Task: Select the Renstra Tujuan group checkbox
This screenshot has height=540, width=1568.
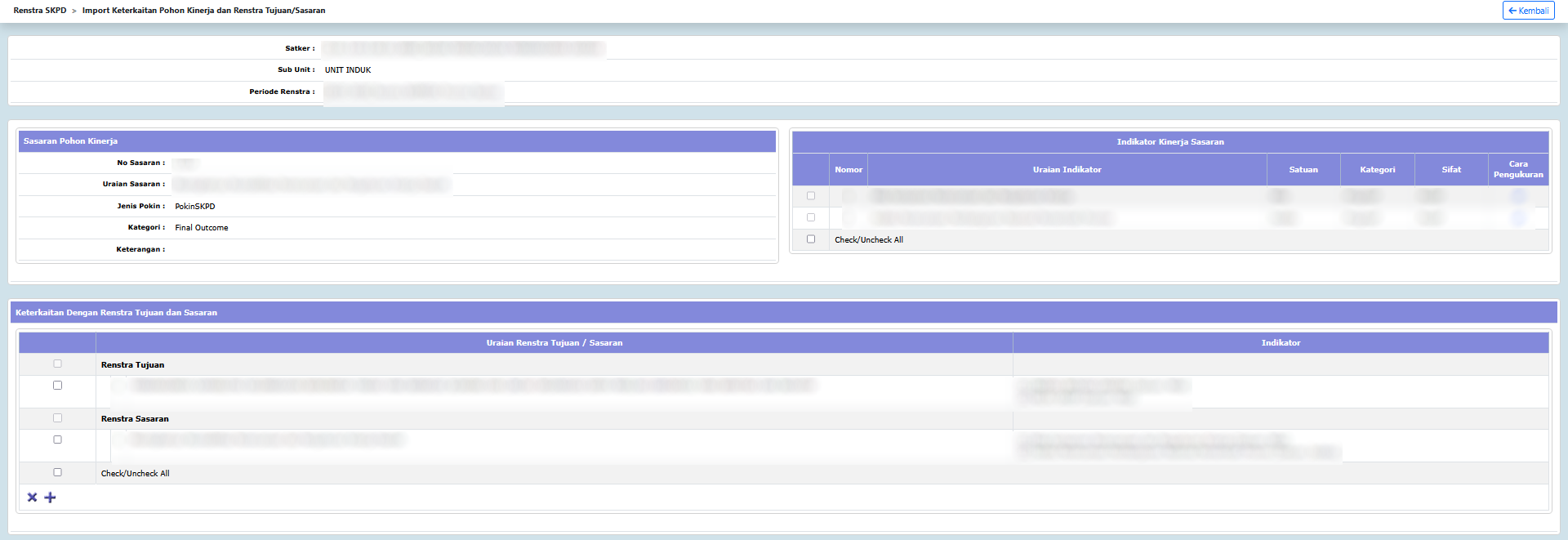Action: coord(57,364)
